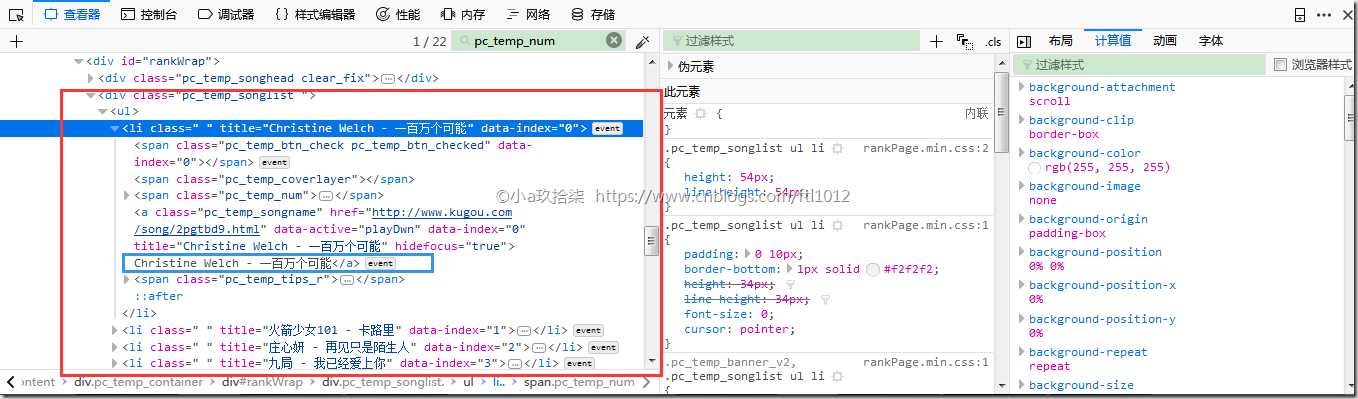Switch to the 调试器 debugger tab

[x=225, y=14]
